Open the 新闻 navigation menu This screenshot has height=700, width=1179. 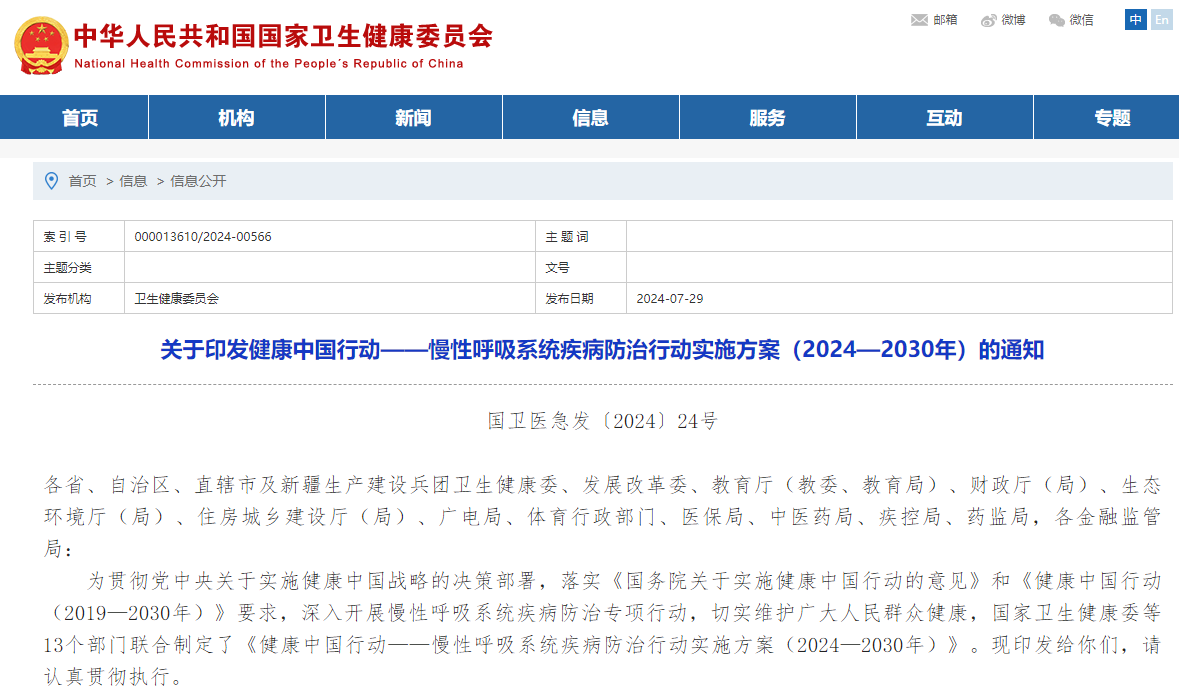413,118
